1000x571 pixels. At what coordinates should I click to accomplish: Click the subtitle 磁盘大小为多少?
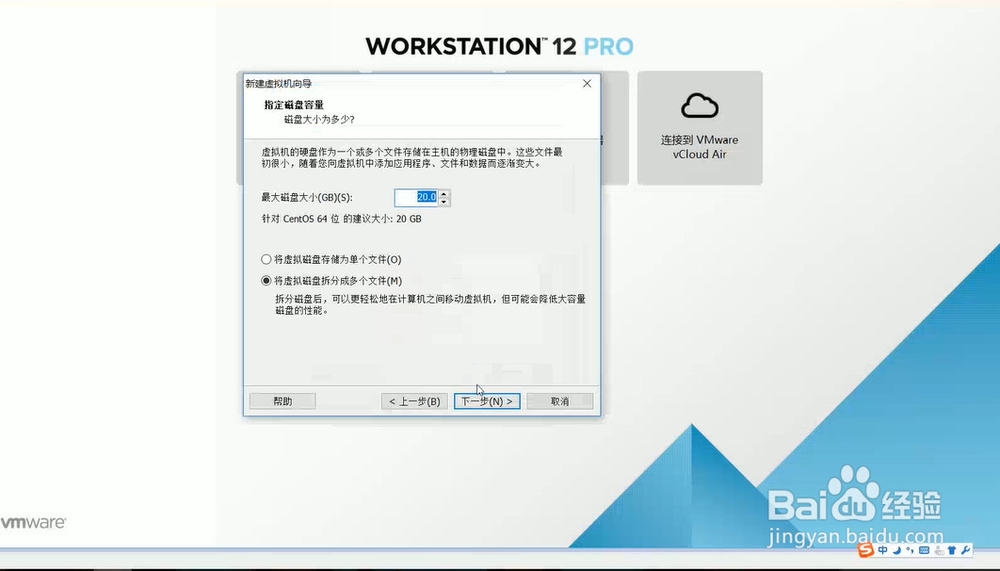(319, 119)
